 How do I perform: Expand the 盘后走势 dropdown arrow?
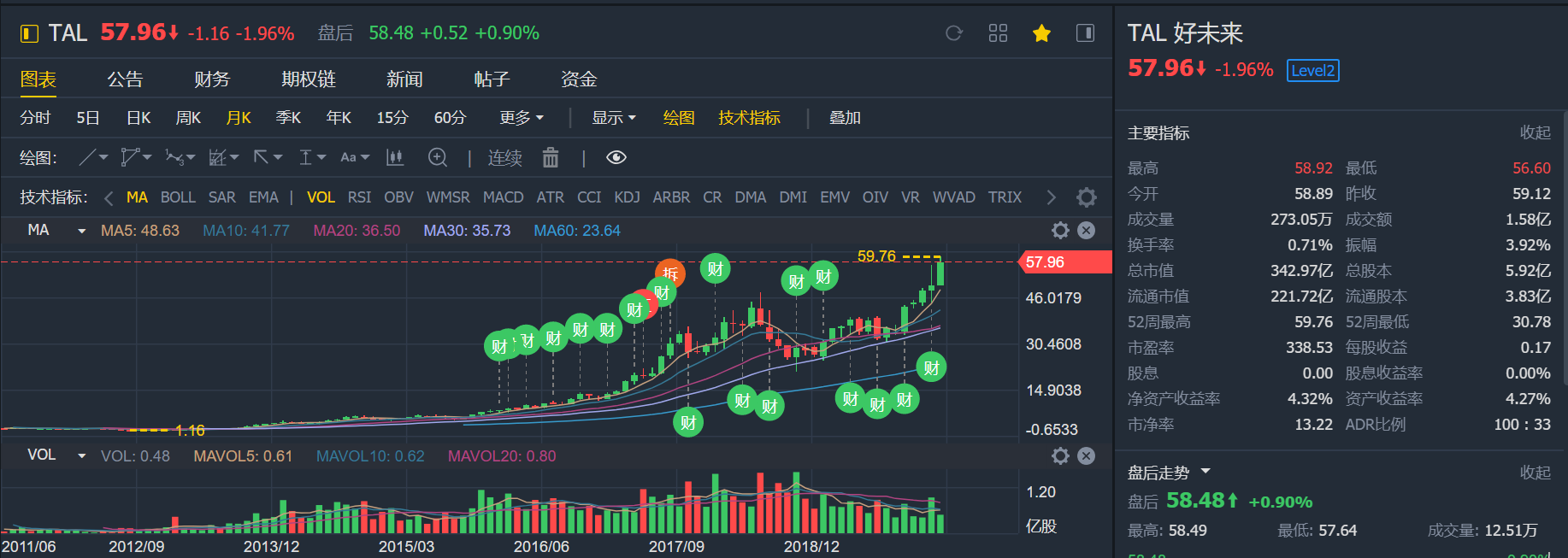click(1205, 472)
